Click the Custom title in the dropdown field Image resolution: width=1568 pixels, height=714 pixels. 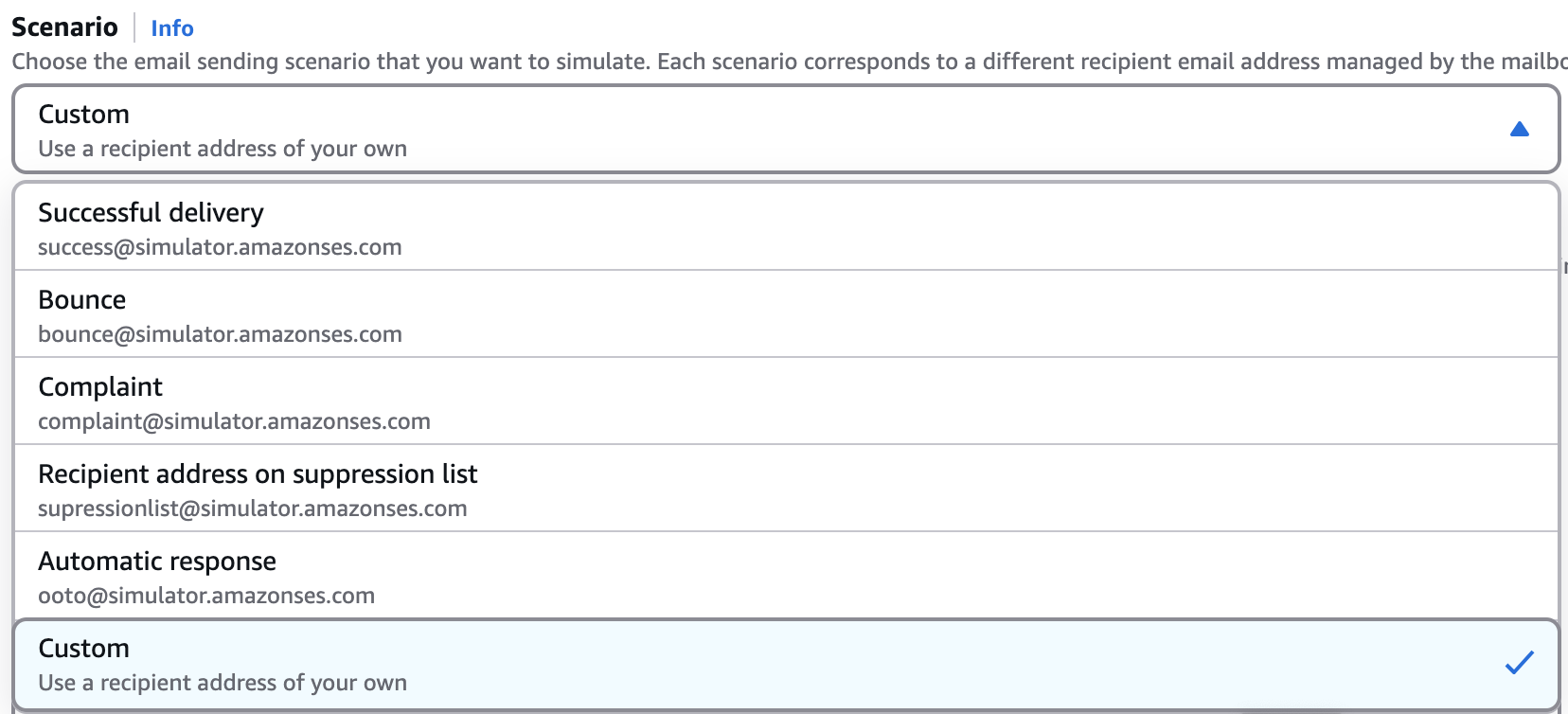(83, 115)
